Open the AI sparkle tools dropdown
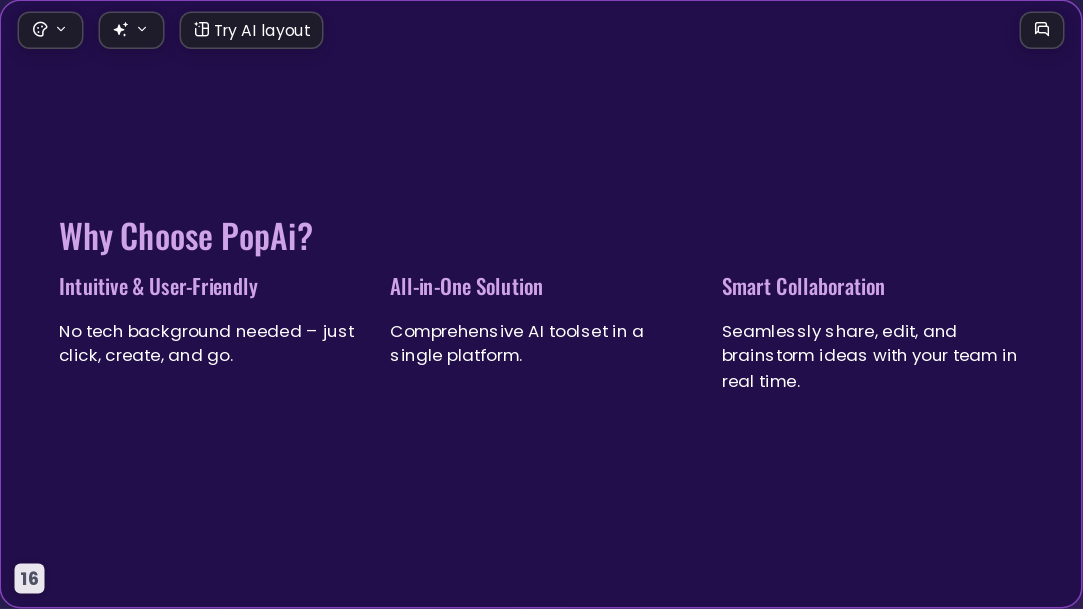This screenshot has width=1083, height=611. coord(131,30)
